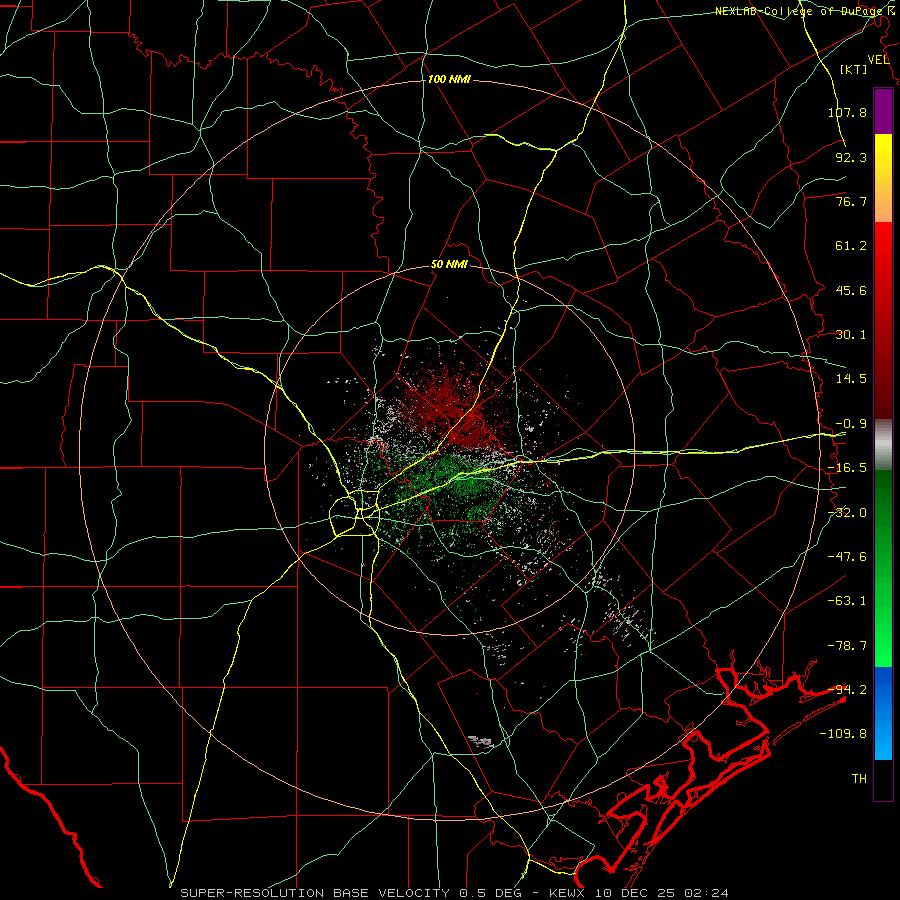The image size is (900, 900).
Task: Click the "VEL" heading above the scale
Action: [x=878, y=60]
